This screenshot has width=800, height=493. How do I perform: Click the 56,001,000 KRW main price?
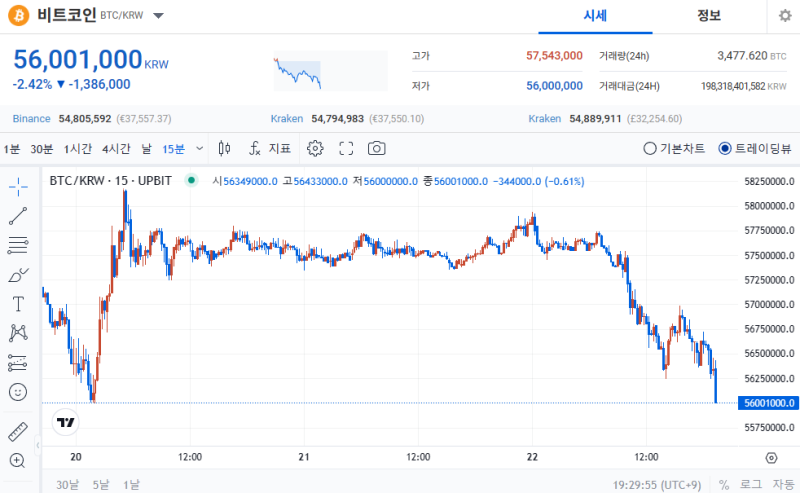tap(91, 60)
